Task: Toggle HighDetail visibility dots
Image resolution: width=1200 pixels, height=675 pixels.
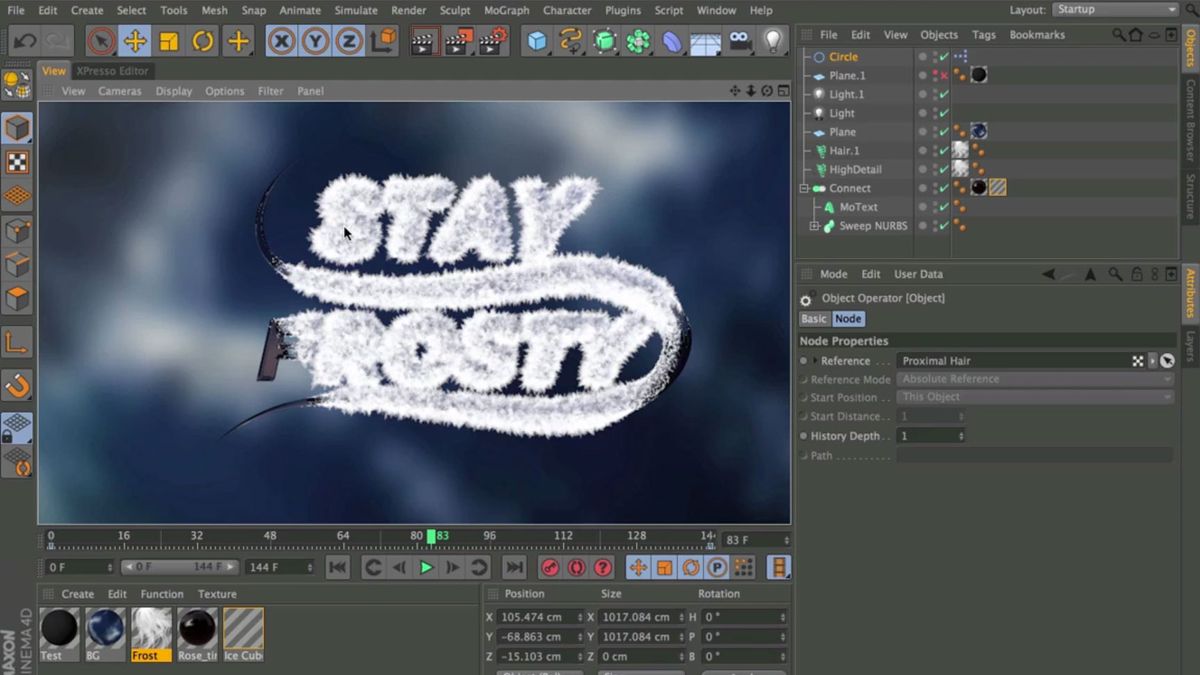Action: click(x=935, y=170)
